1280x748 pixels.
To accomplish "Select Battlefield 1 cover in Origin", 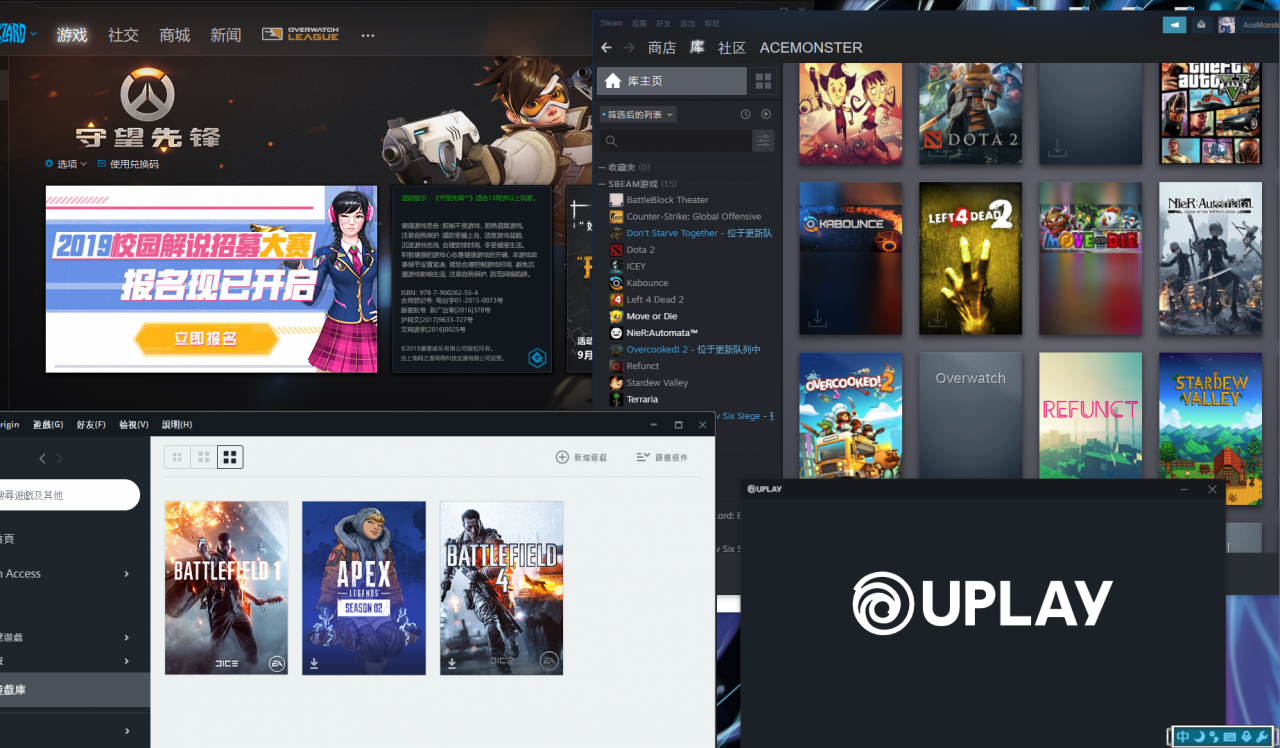I will (226, 588).
